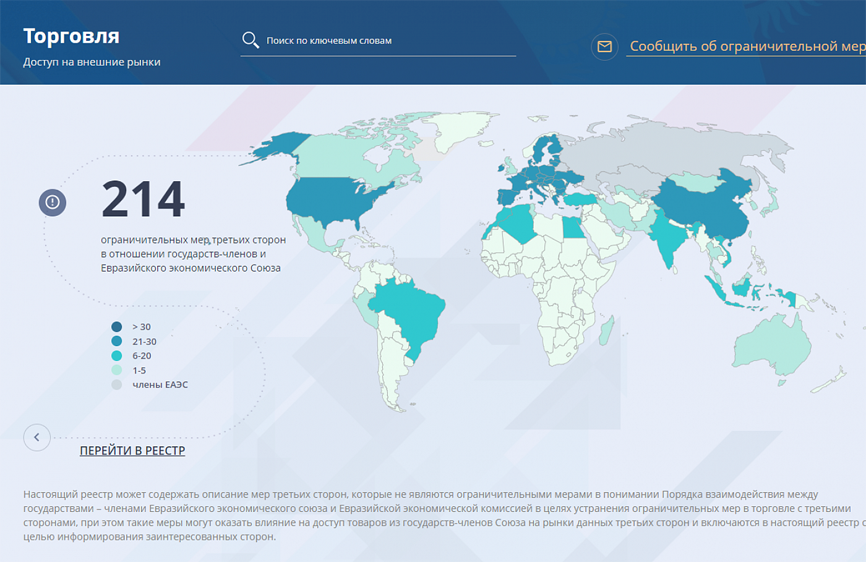Image resolution: width=866 pixels, height=562 pixels.
Task: Click the left chevron back arrow
Action: tap(37, 437)
